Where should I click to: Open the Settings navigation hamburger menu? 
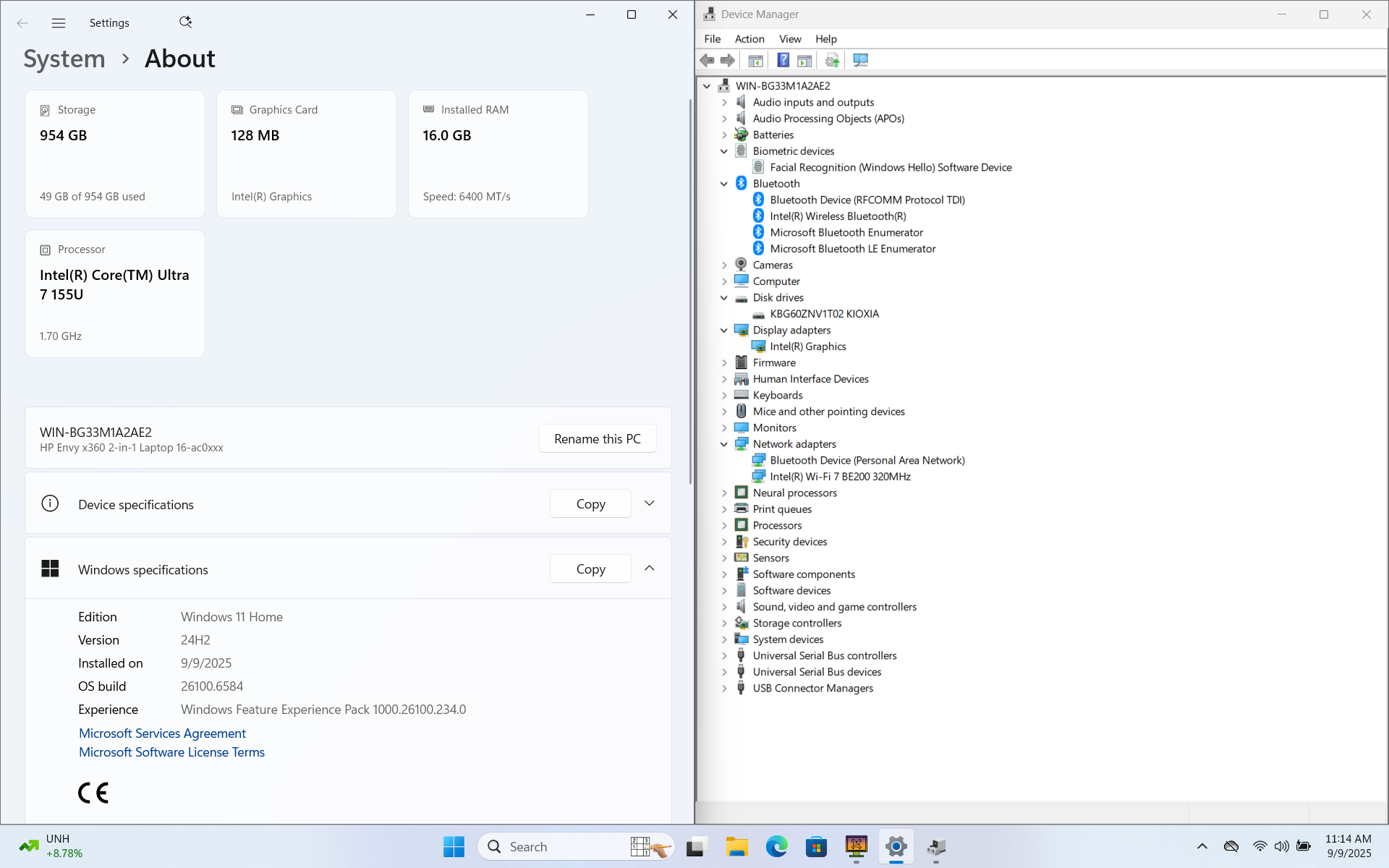click(x=59, y=23)
